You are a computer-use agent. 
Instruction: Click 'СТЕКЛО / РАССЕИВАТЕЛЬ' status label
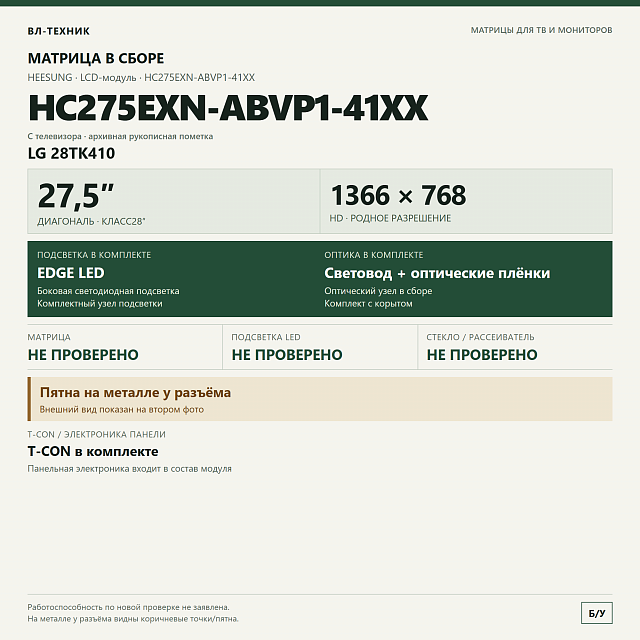click(x=480, y=337)
